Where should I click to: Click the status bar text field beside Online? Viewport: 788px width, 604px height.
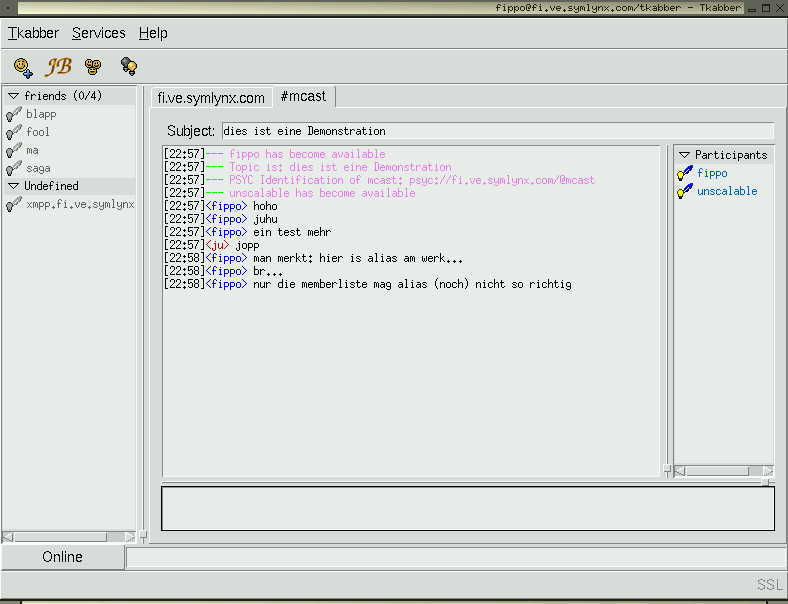pos(456,558)
